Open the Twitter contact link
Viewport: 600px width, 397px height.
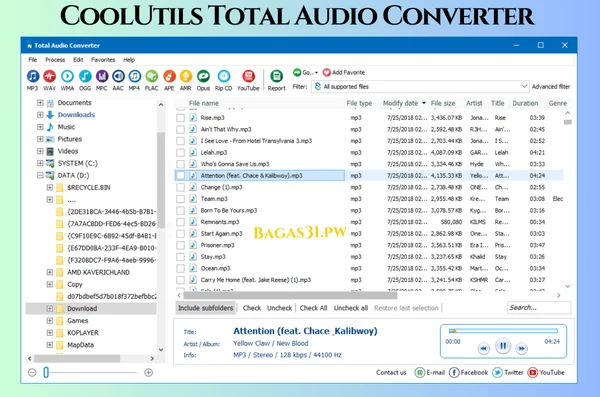[x=497, y=372]
